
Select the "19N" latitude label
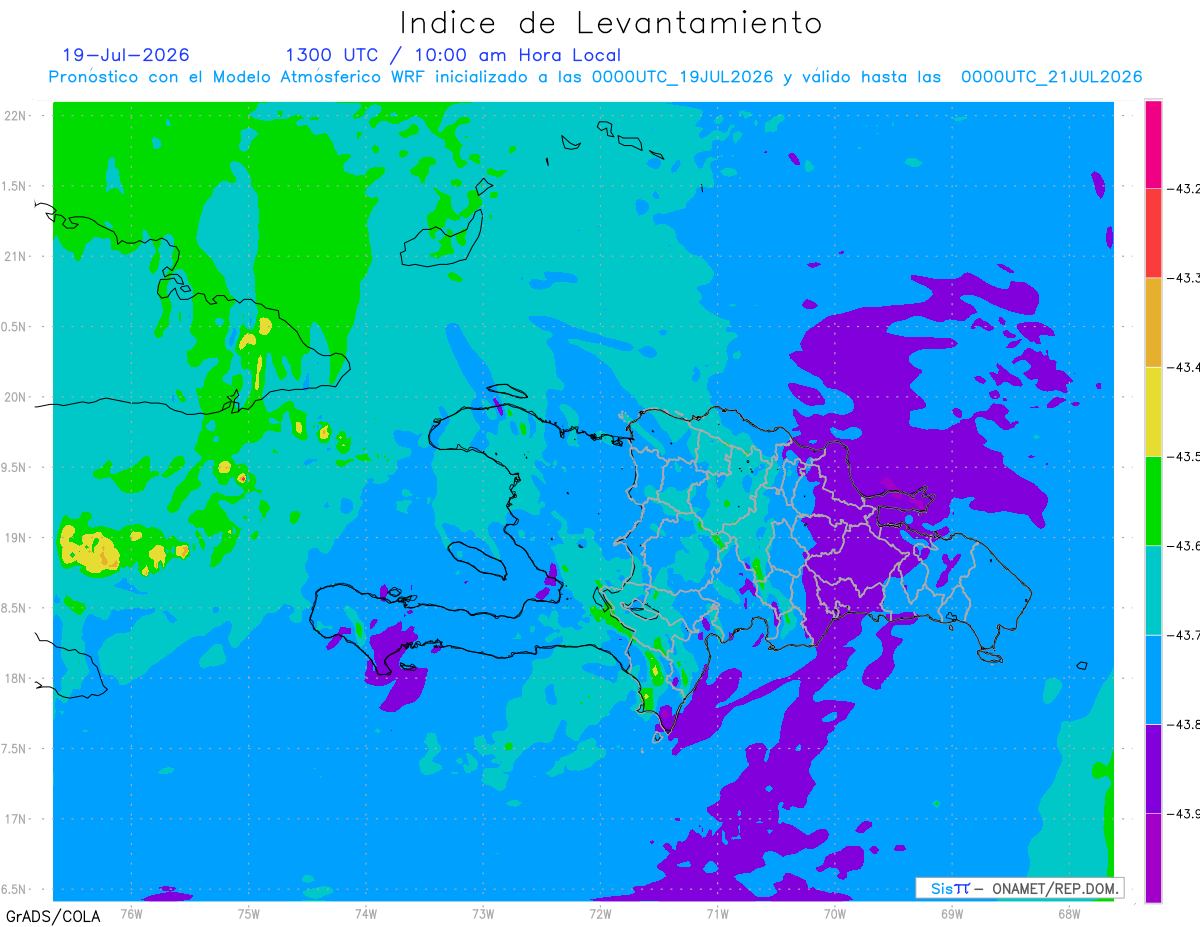15,537
